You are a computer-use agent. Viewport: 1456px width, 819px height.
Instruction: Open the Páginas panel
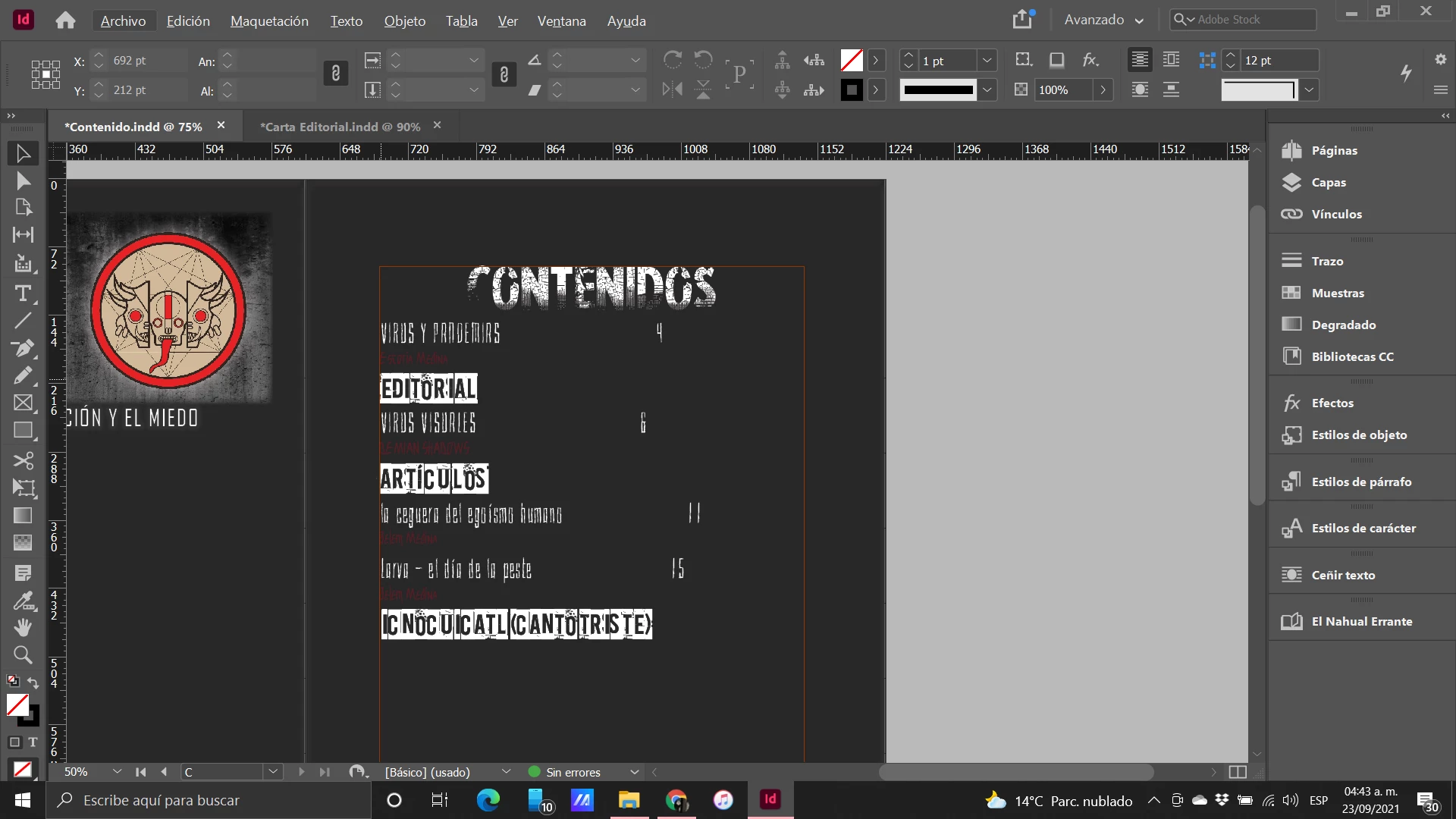coord(1334,150)
